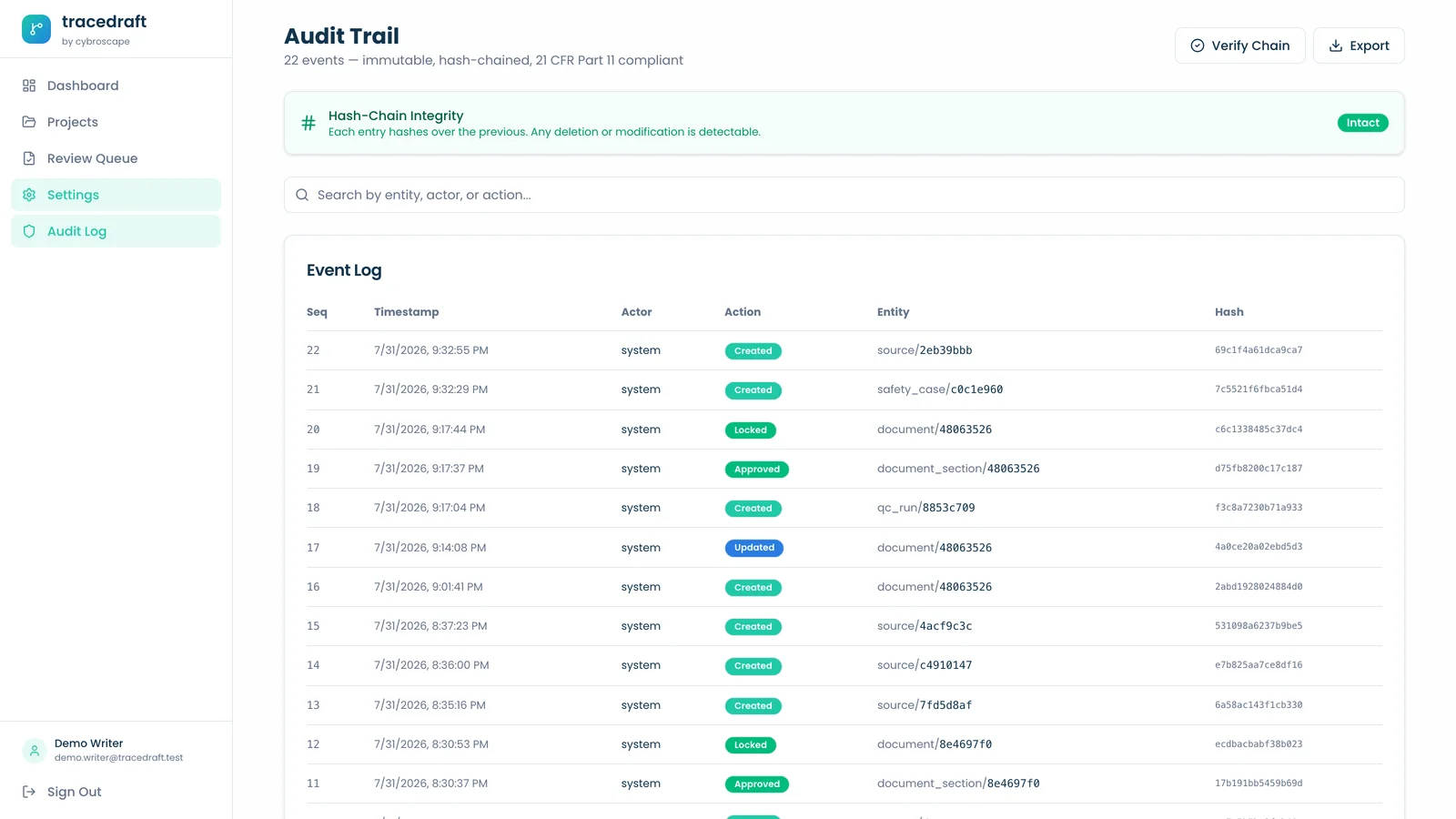Open the Dashboard page
1456x819 pixels.
click(116, 86)
